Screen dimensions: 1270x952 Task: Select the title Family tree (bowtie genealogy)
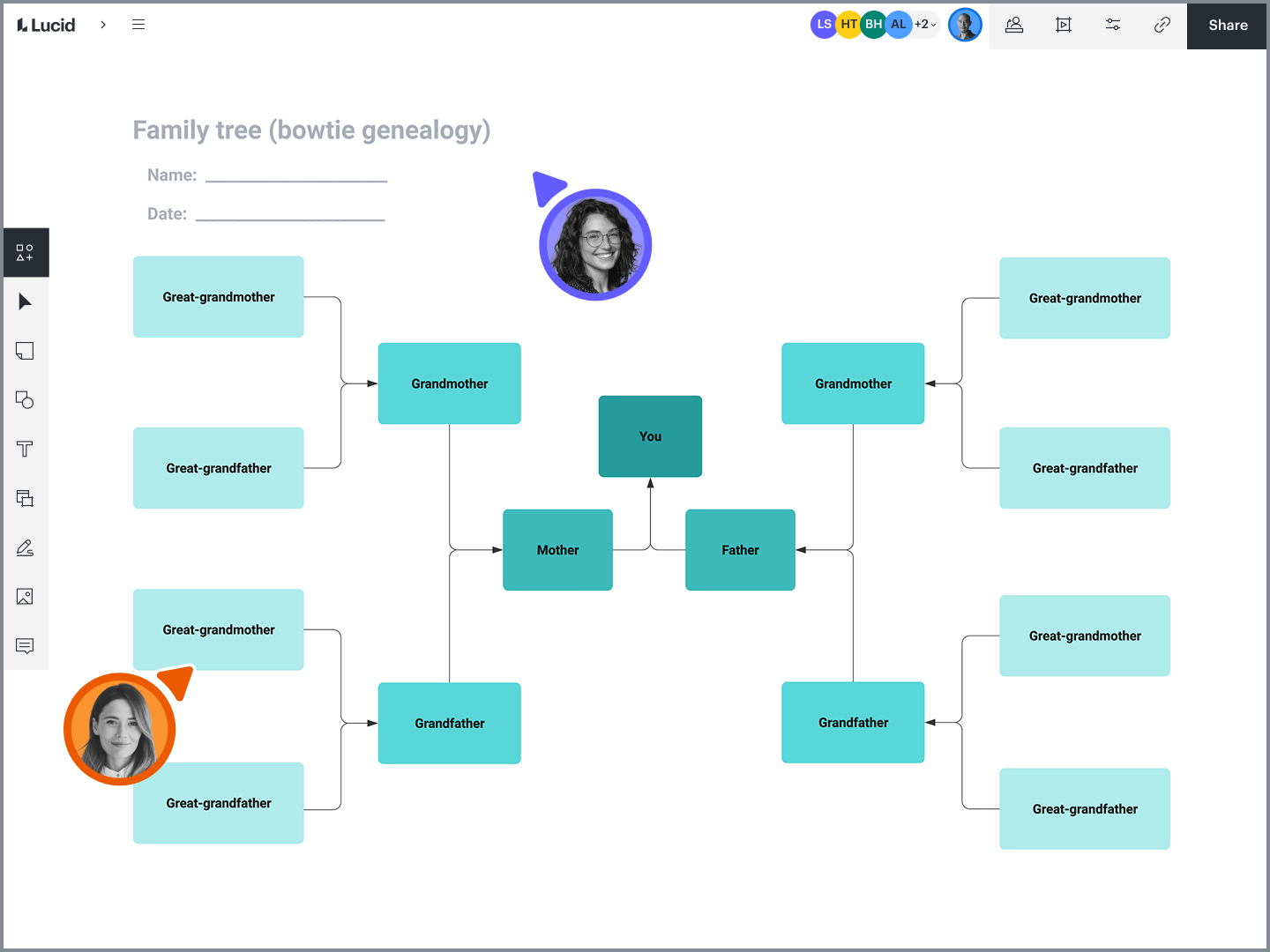pos(311,130)
